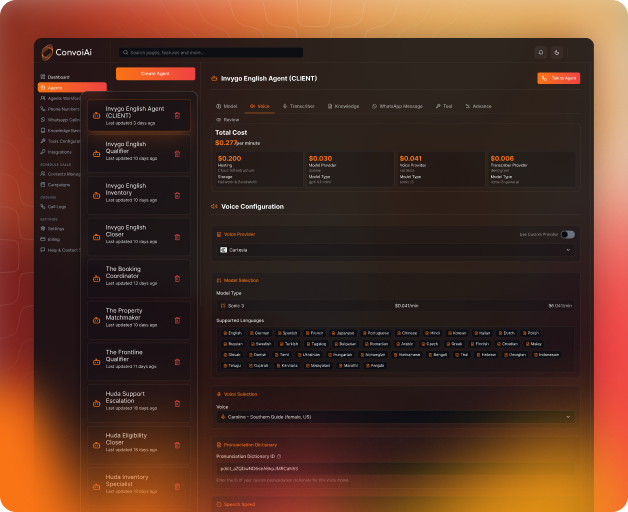Select The Booking Coordinator agent card
This screenshot has height=512, width=628.
point(139,279)
